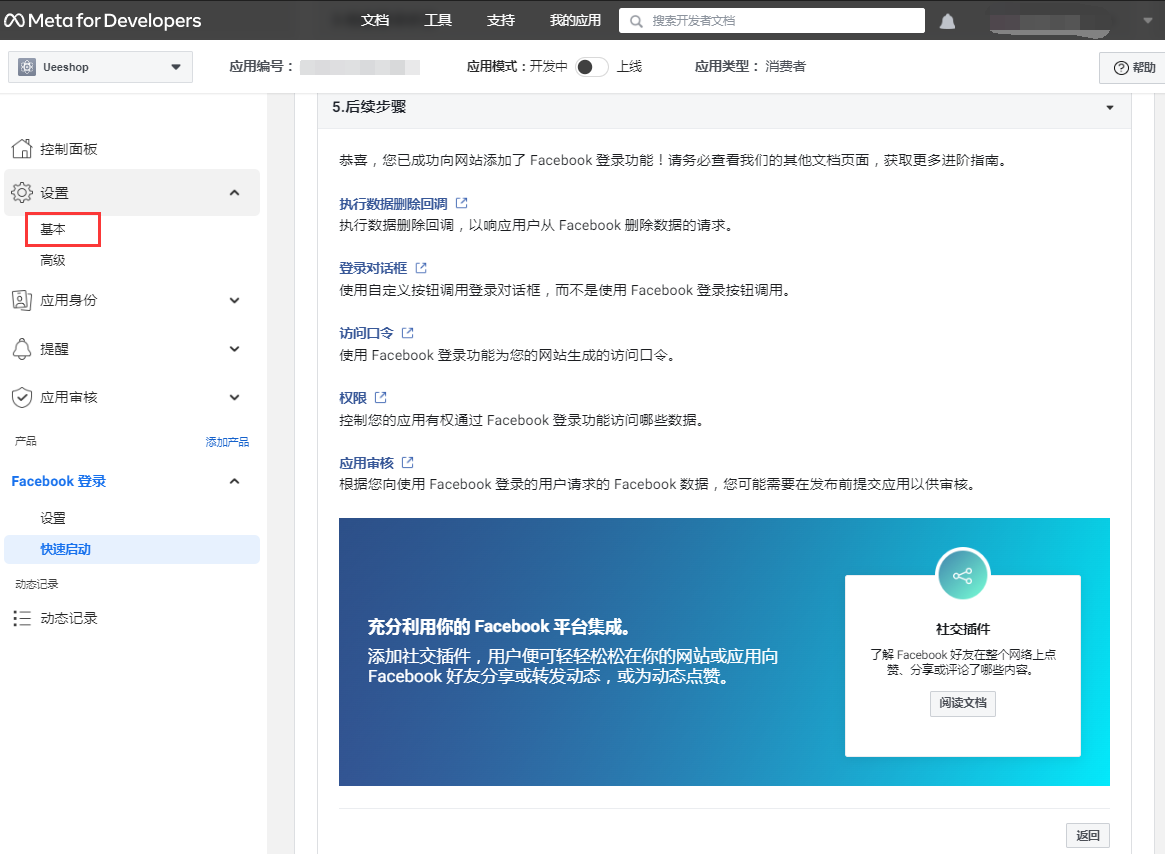The image size is (1165, 854).
Task: Click the Meta for Developers logo
Action: click(x=103, y=20)
